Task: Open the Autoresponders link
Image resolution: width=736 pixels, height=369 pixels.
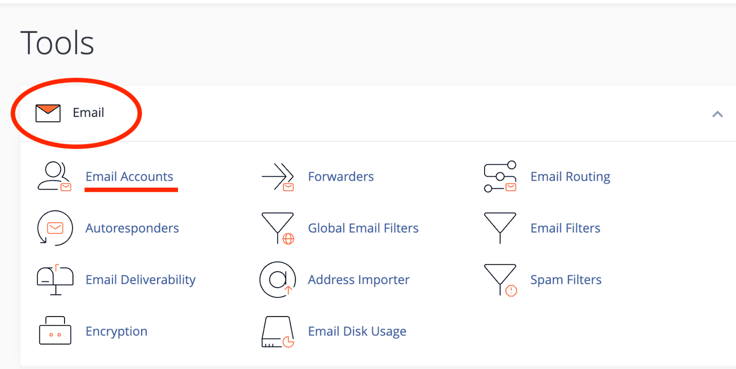Action: 132,229
